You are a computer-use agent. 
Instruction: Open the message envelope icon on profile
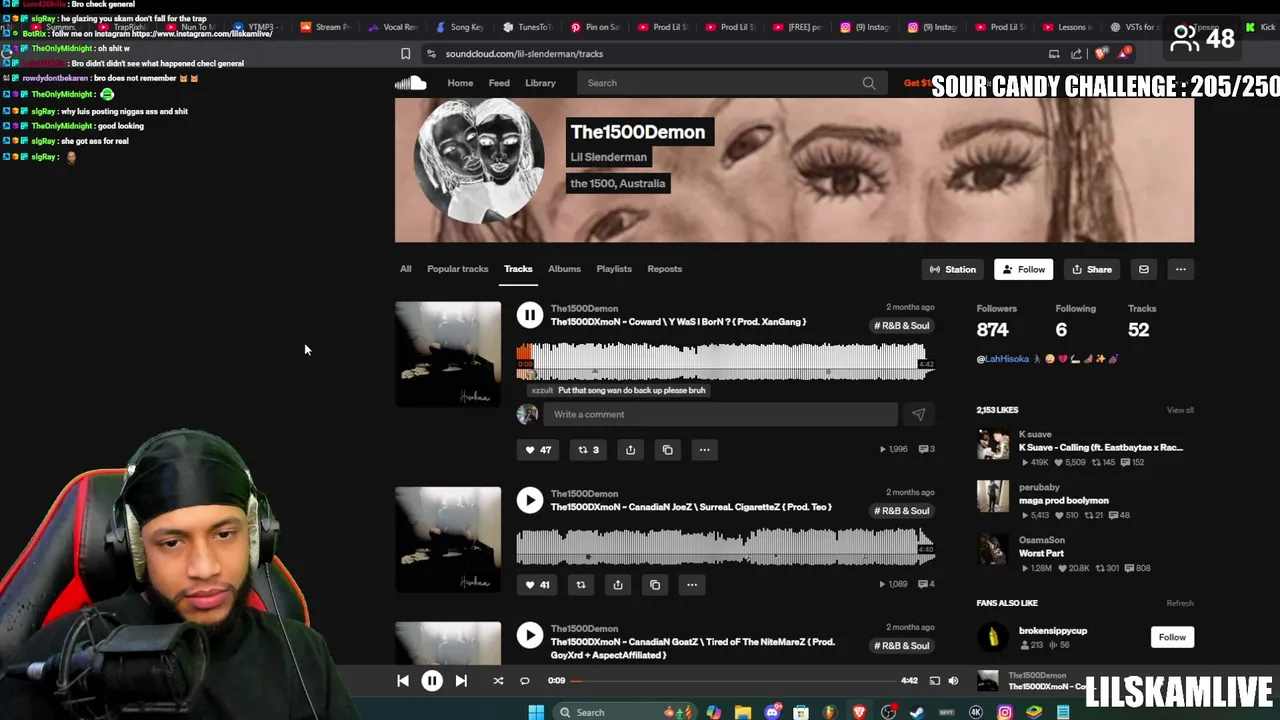click(1144, 269)
